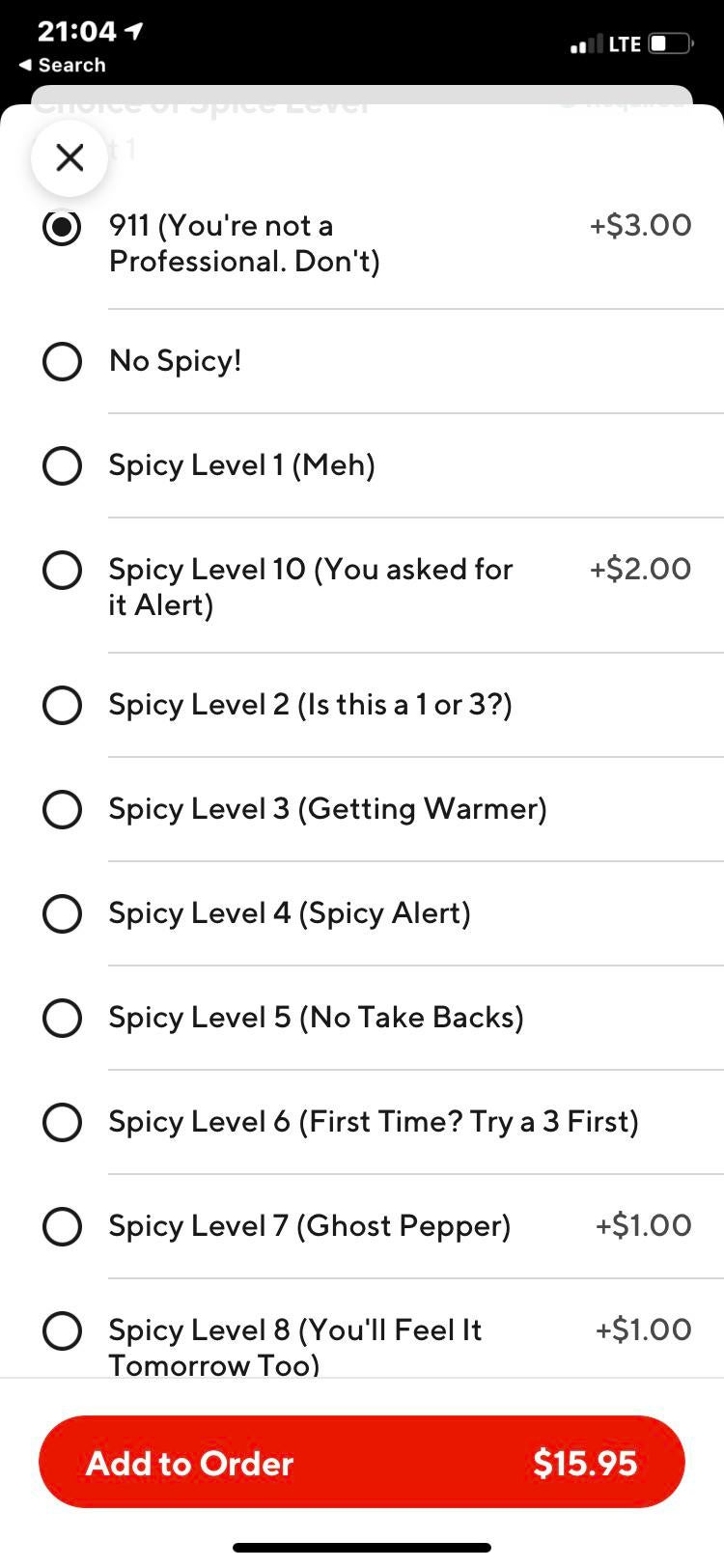
Task: Tap the location arrow in status bar
Action: tap(135, 31)
